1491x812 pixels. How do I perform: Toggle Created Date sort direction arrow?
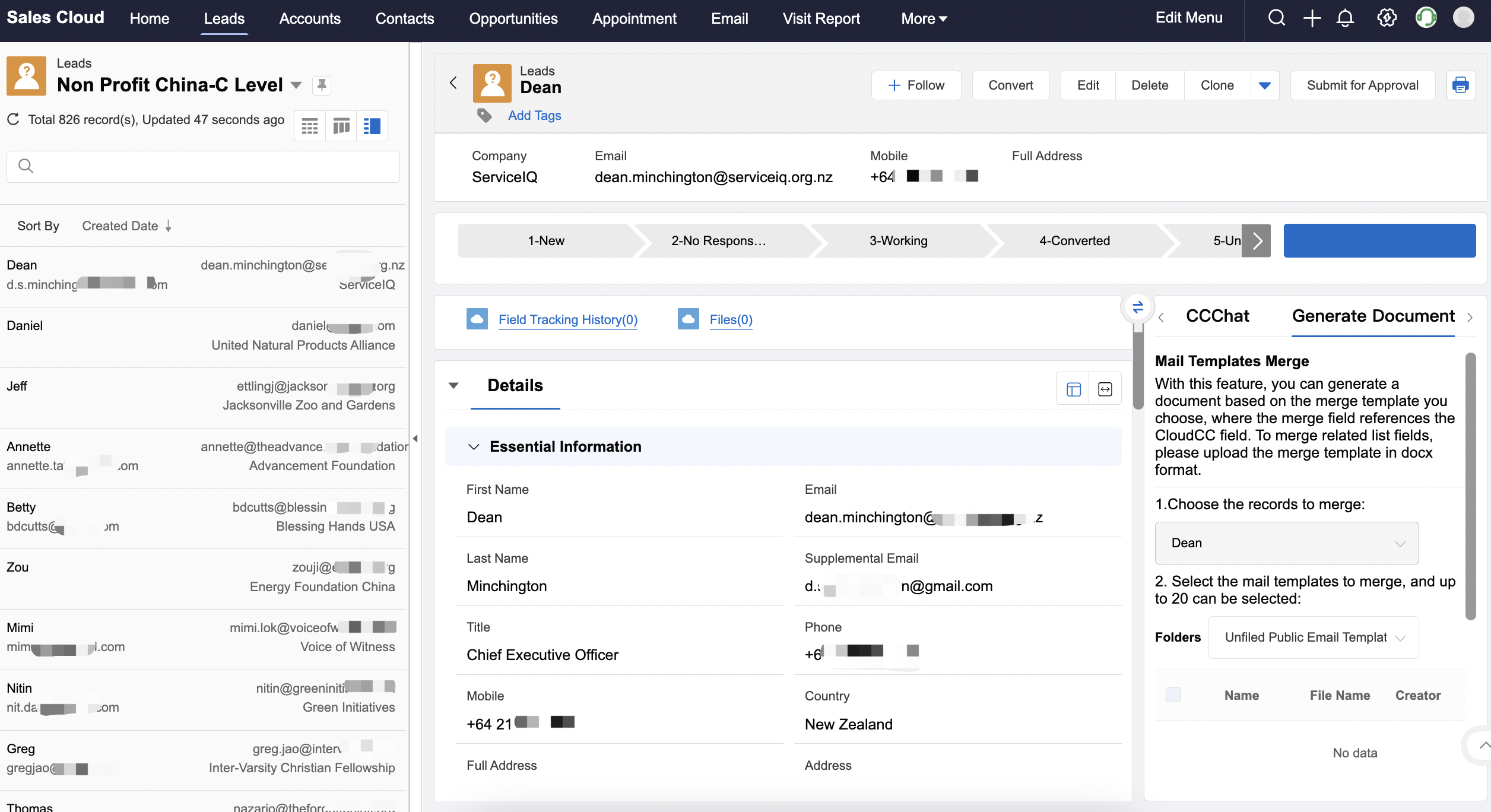pyautogui.click(x=169, y=226)
